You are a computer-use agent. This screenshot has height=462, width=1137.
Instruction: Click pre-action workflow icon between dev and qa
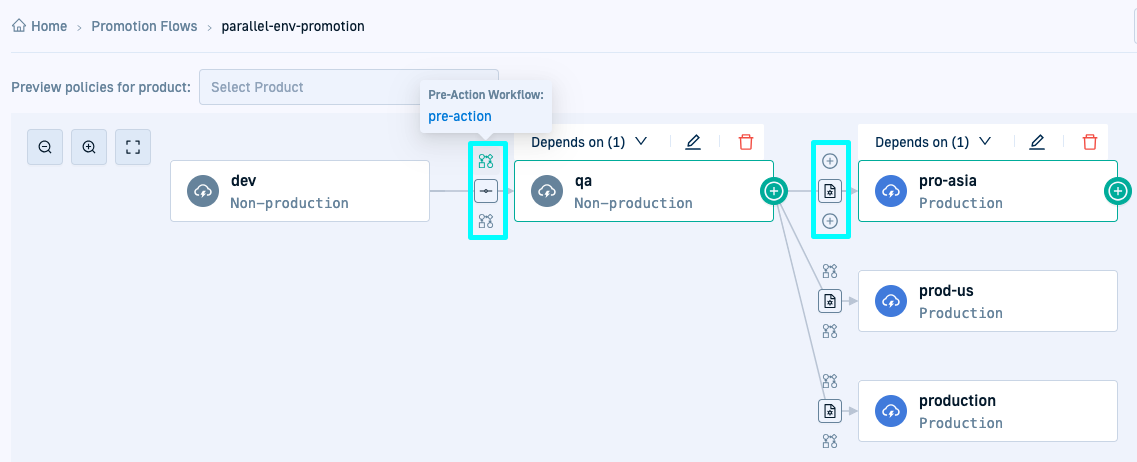pos(486,161)
